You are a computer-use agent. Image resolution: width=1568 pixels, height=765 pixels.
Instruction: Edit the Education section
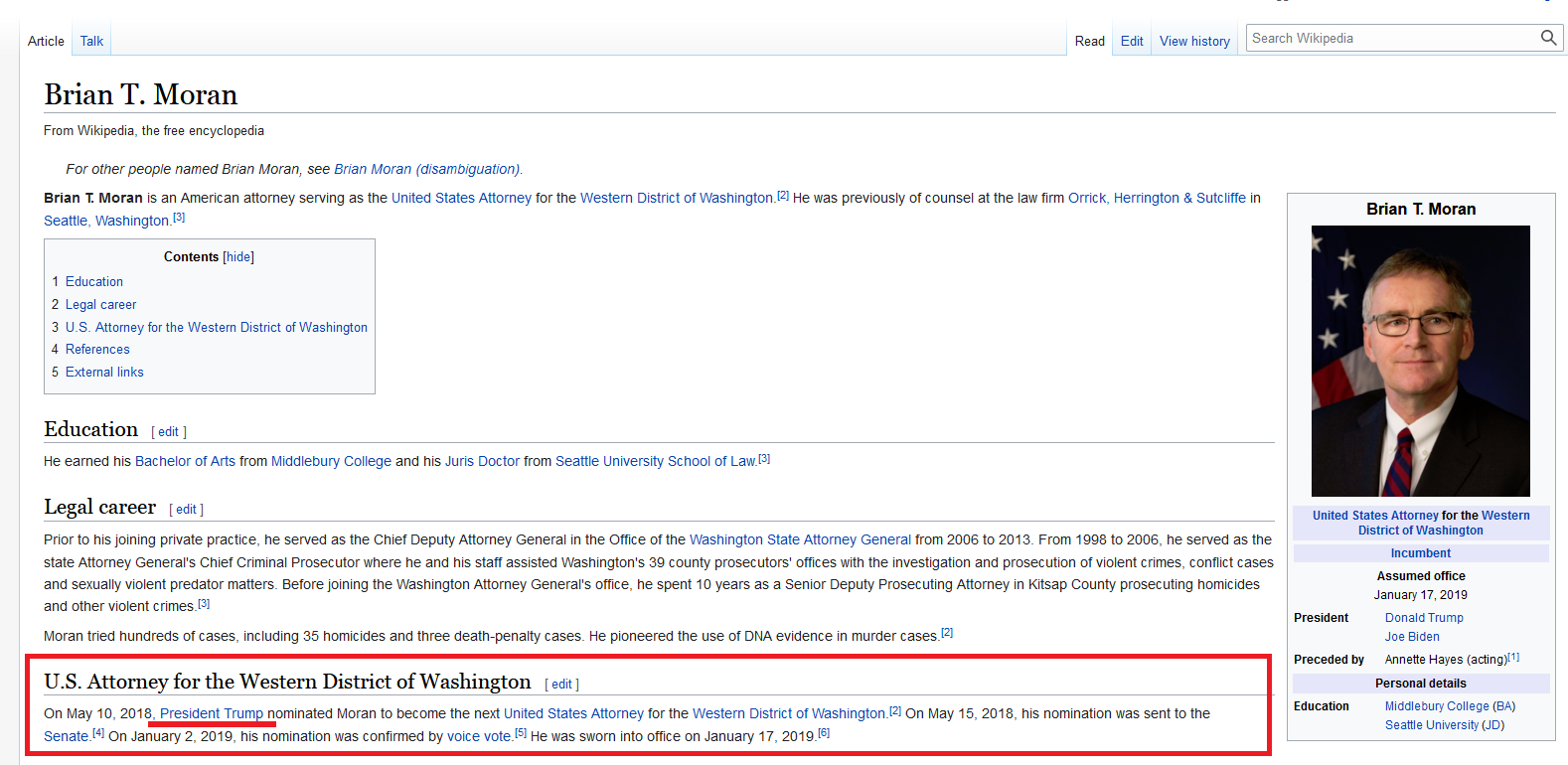(168, 432)
